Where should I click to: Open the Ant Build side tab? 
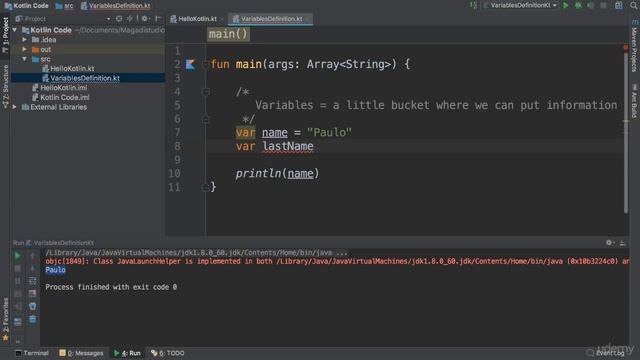pos(634,101)
